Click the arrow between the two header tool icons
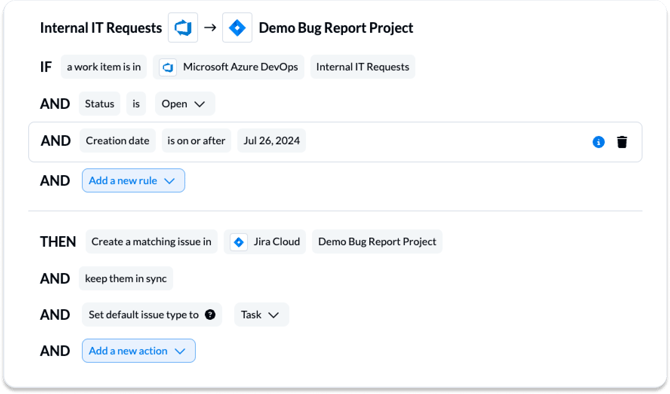 tap(210, 28)
